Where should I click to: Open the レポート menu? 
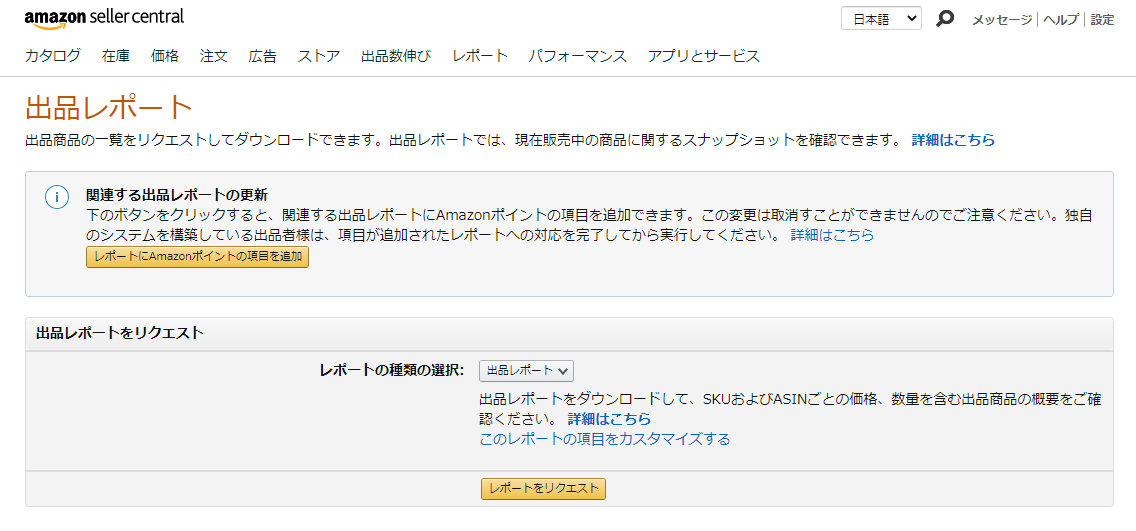(480, 56)
